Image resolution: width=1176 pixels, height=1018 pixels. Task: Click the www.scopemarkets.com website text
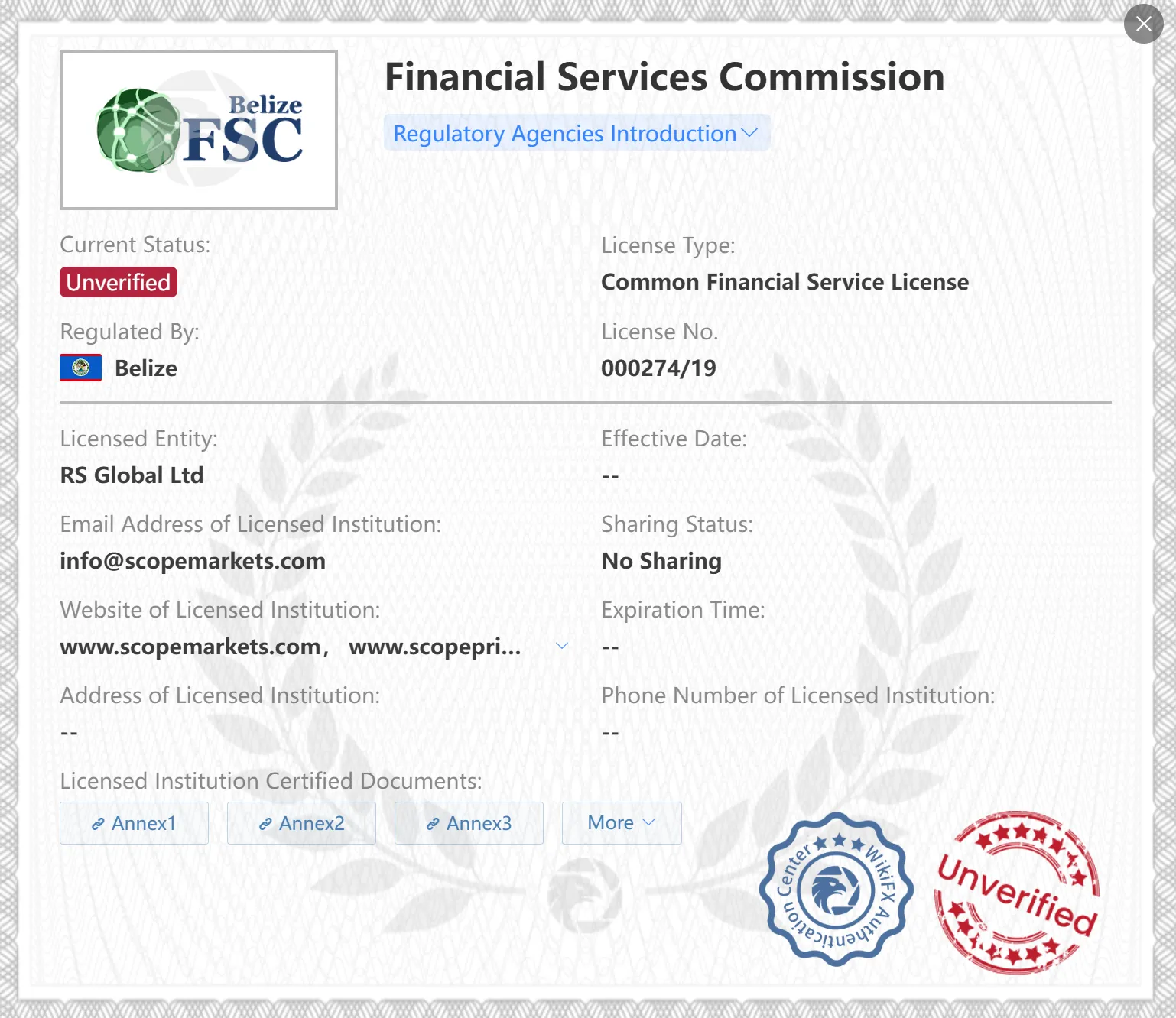(190, 647)
